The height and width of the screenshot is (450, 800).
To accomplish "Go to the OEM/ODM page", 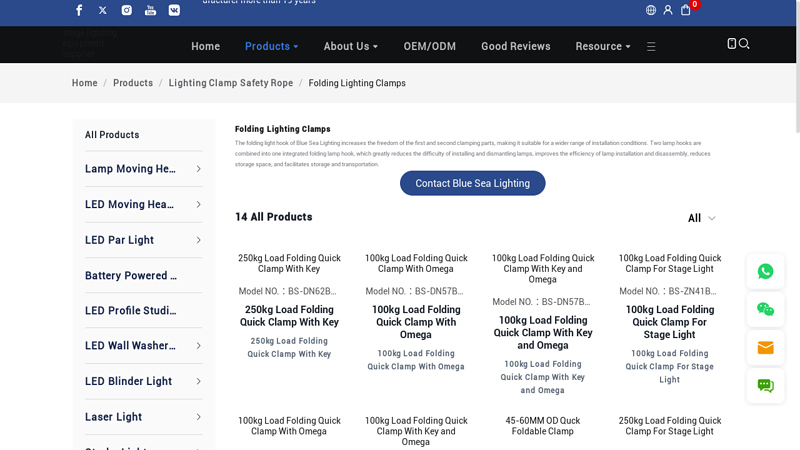I will (x=429, y=46).
